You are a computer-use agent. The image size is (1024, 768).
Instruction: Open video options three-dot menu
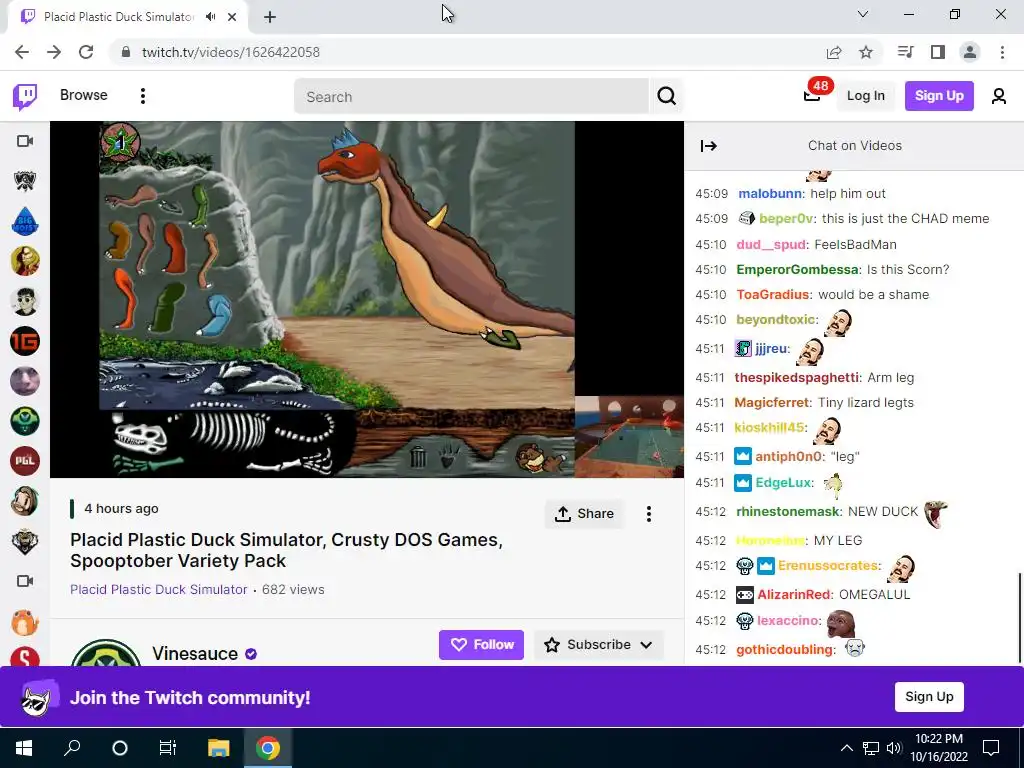pos(648,514)
